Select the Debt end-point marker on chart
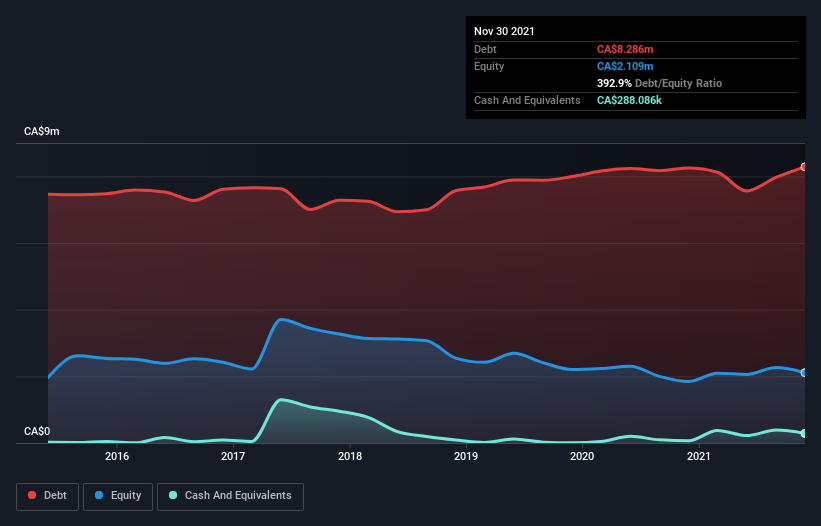821x526 pixels. (804, 167)
